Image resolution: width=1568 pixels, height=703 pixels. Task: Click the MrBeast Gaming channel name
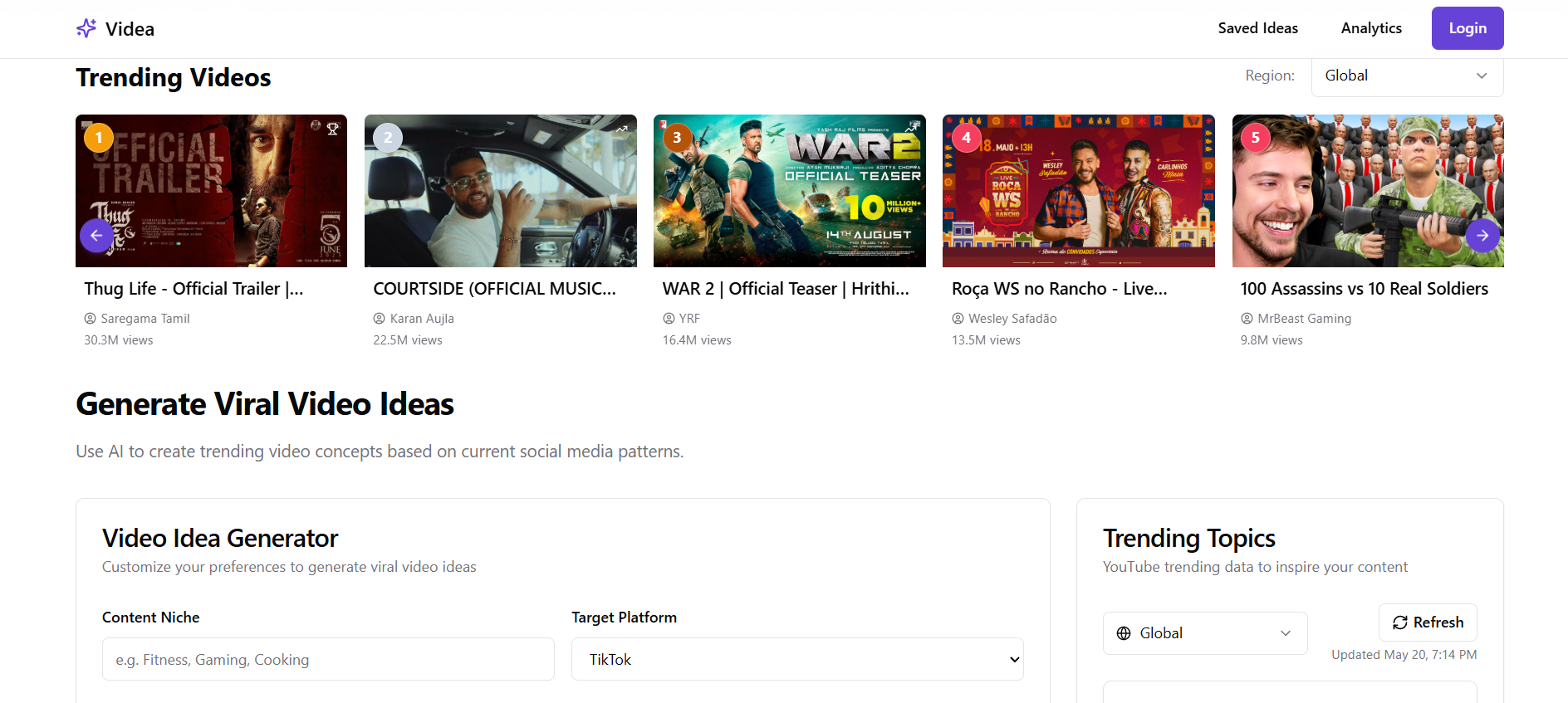tap(1304, 319)
